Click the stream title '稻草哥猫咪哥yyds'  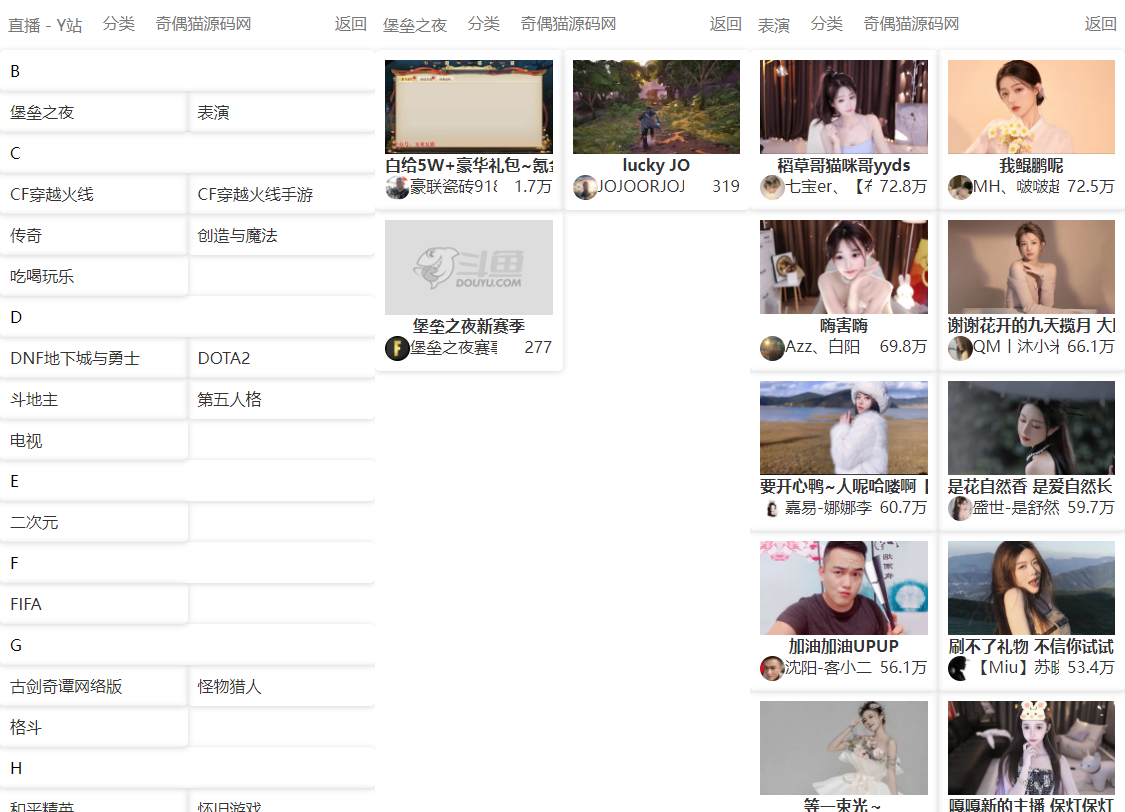click(844, 166)
